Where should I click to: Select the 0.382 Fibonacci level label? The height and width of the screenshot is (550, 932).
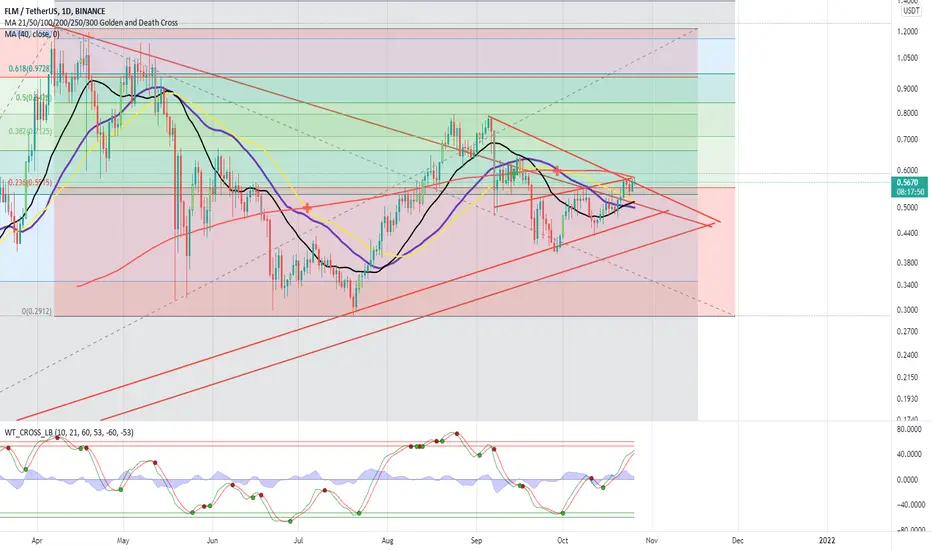pos(30,131)
